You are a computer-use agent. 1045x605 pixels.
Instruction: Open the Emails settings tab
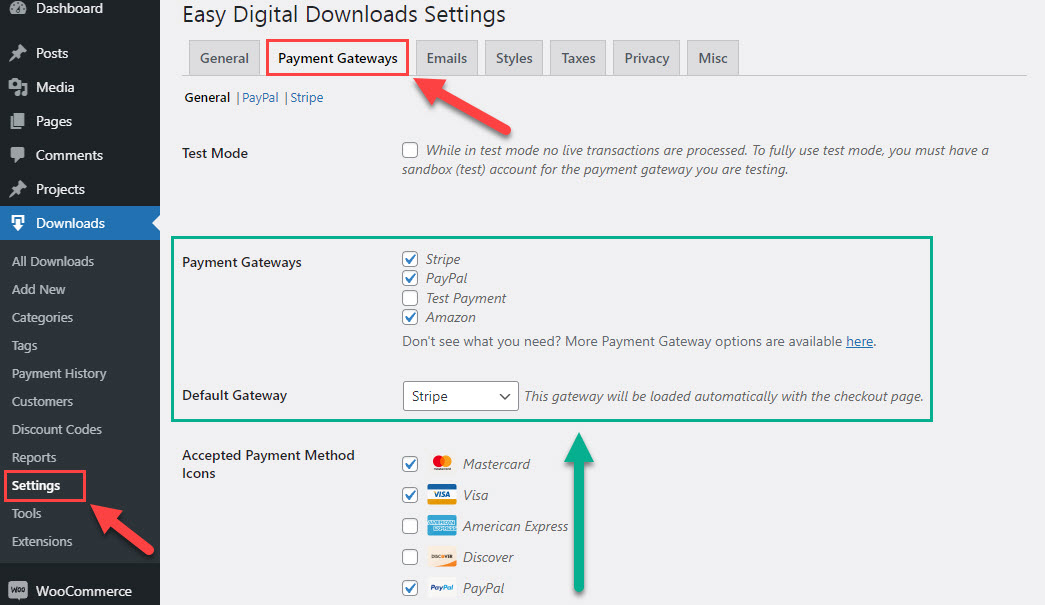point(447,58)
